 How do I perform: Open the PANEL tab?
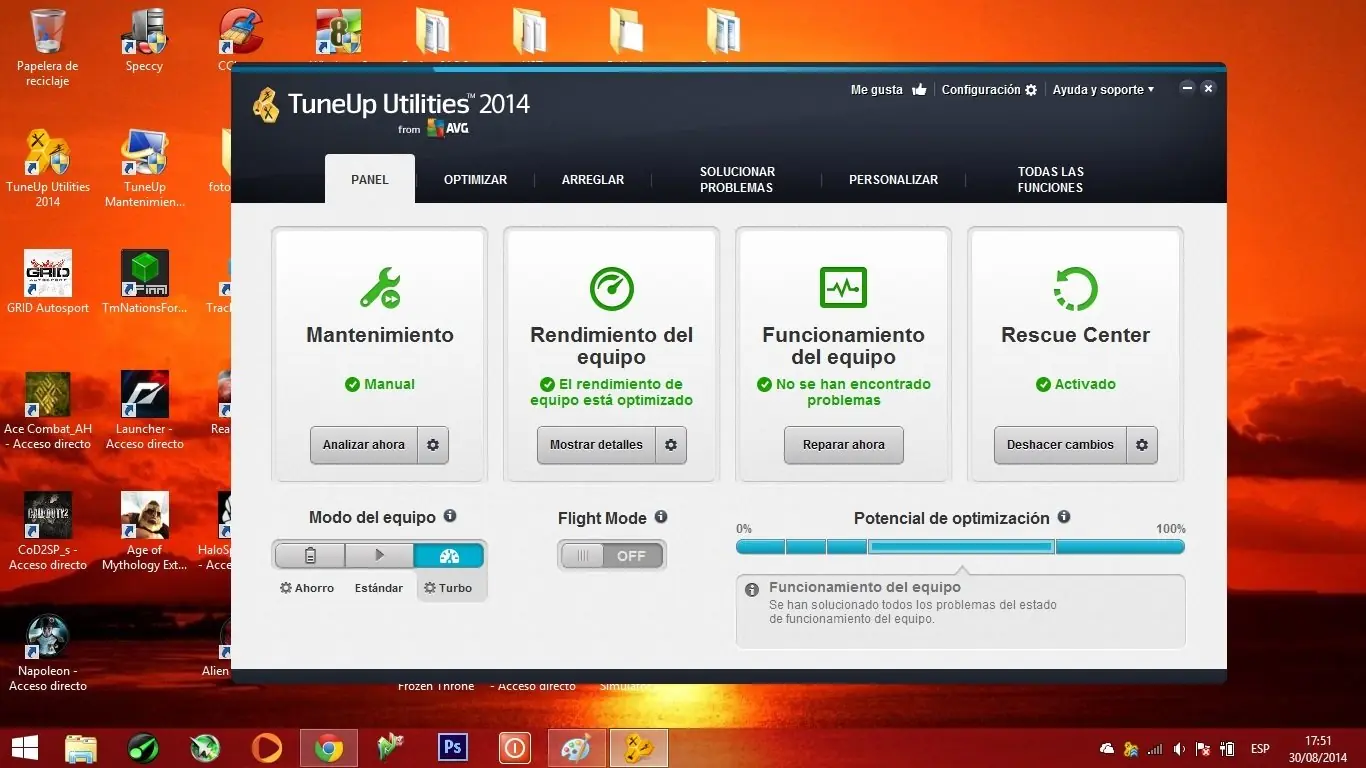click(370, 179)
